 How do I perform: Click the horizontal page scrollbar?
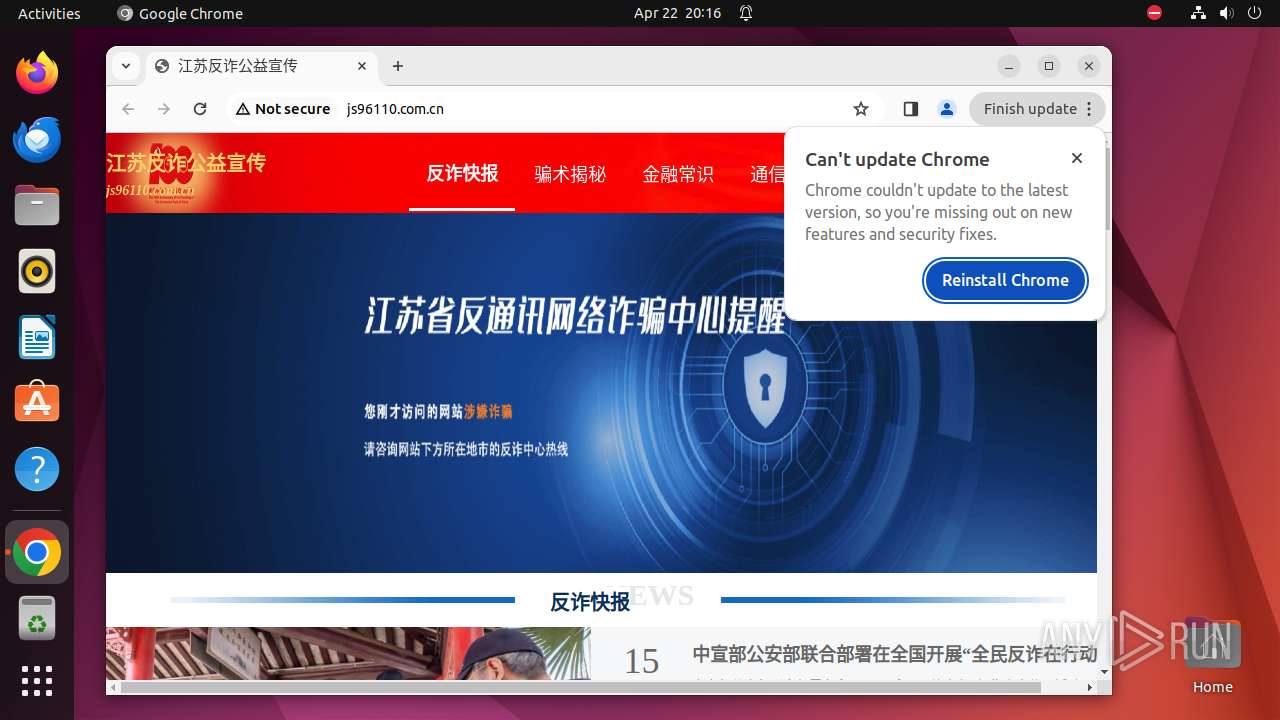[x=581, y=687]
